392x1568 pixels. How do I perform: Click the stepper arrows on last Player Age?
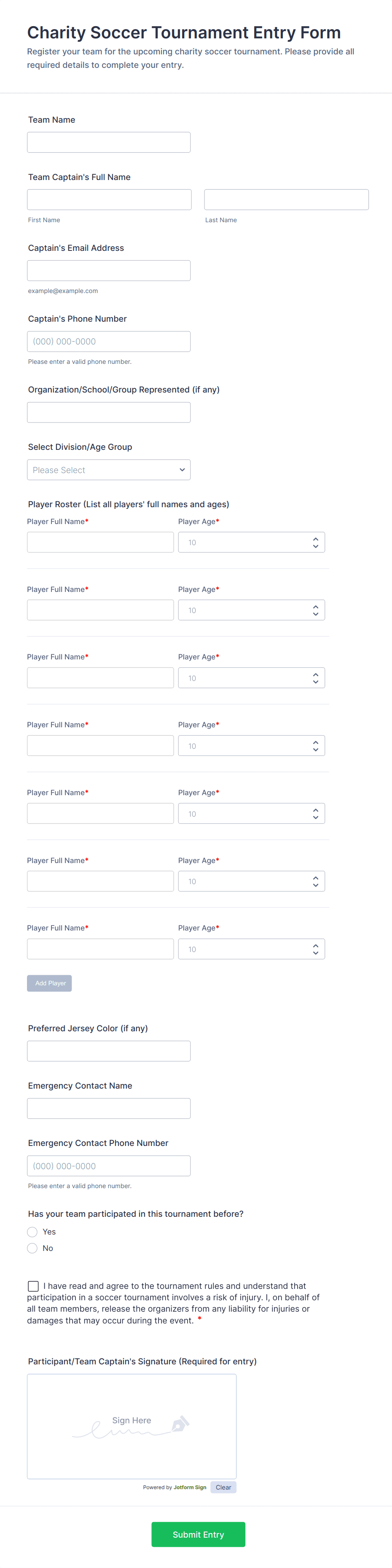coord(315,949)
